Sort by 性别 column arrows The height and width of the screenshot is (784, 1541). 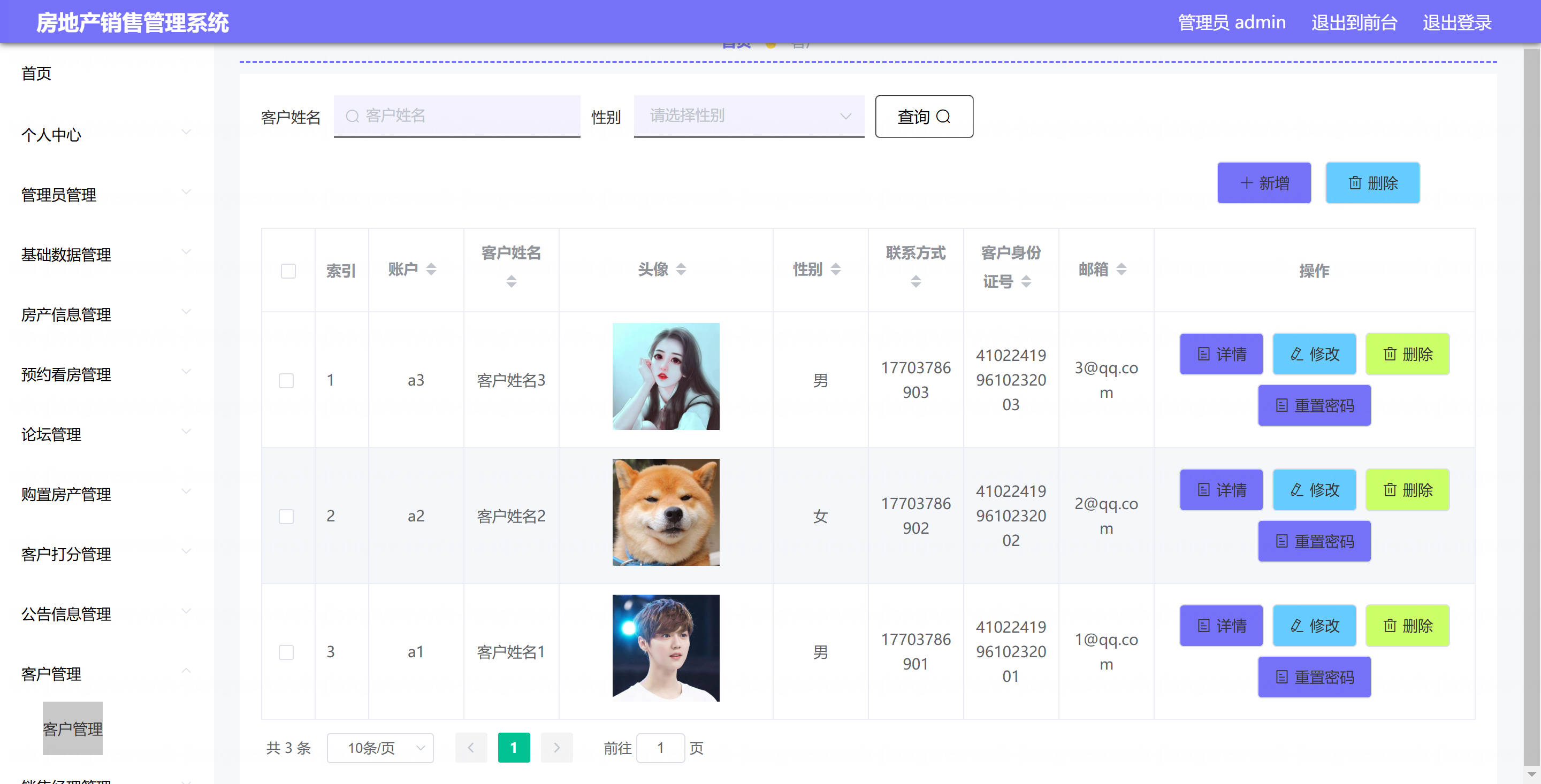tap(836, 269)
